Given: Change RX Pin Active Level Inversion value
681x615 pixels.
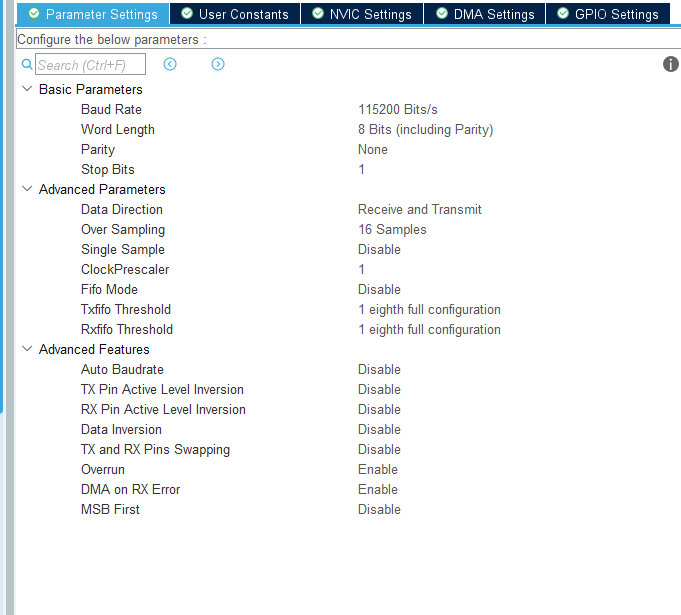Looking at the screenshot, I should point(379,409).
